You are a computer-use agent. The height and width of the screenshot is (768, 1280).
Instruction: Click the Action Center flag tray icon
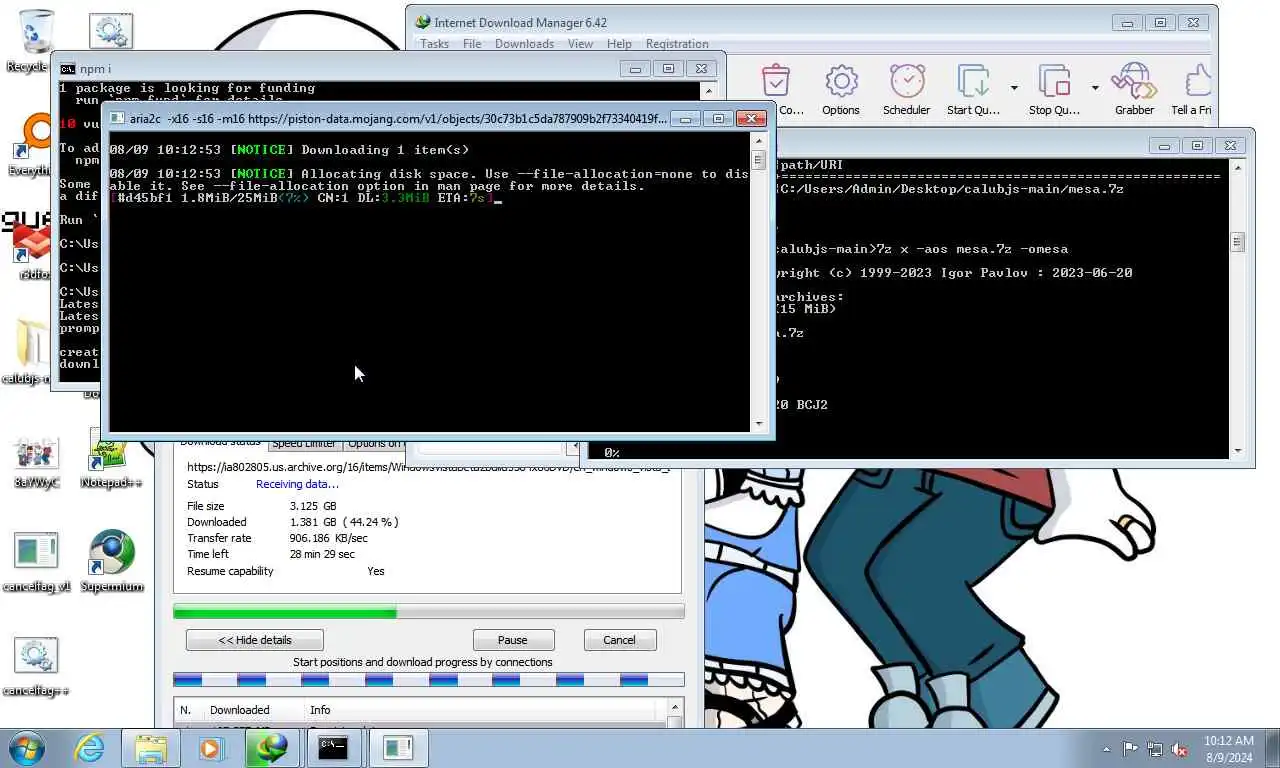pos(1130,749)
